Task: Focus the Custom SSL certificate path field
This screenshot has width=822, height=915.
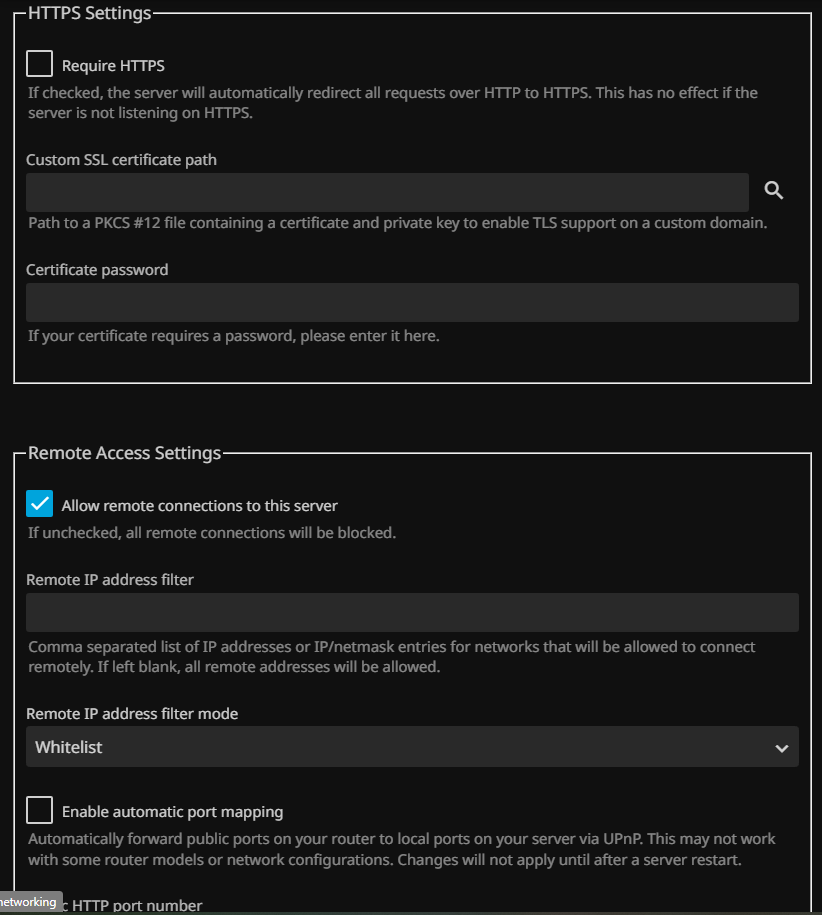Action: coord(387,192)
